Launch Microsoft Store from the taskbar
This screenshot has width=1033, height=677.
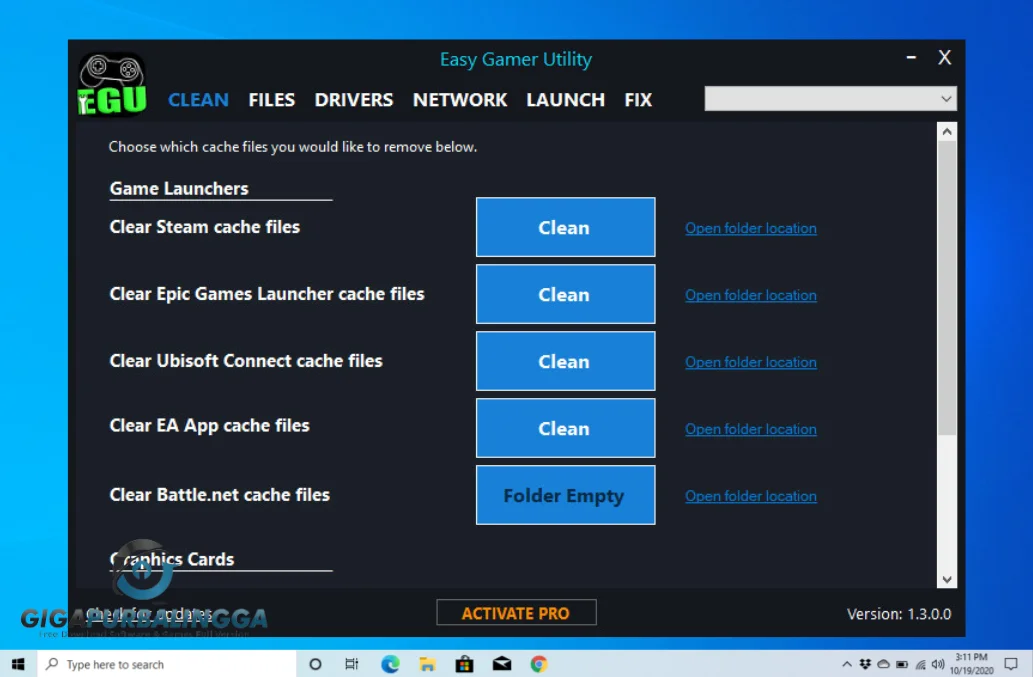(x=464, y=663)
